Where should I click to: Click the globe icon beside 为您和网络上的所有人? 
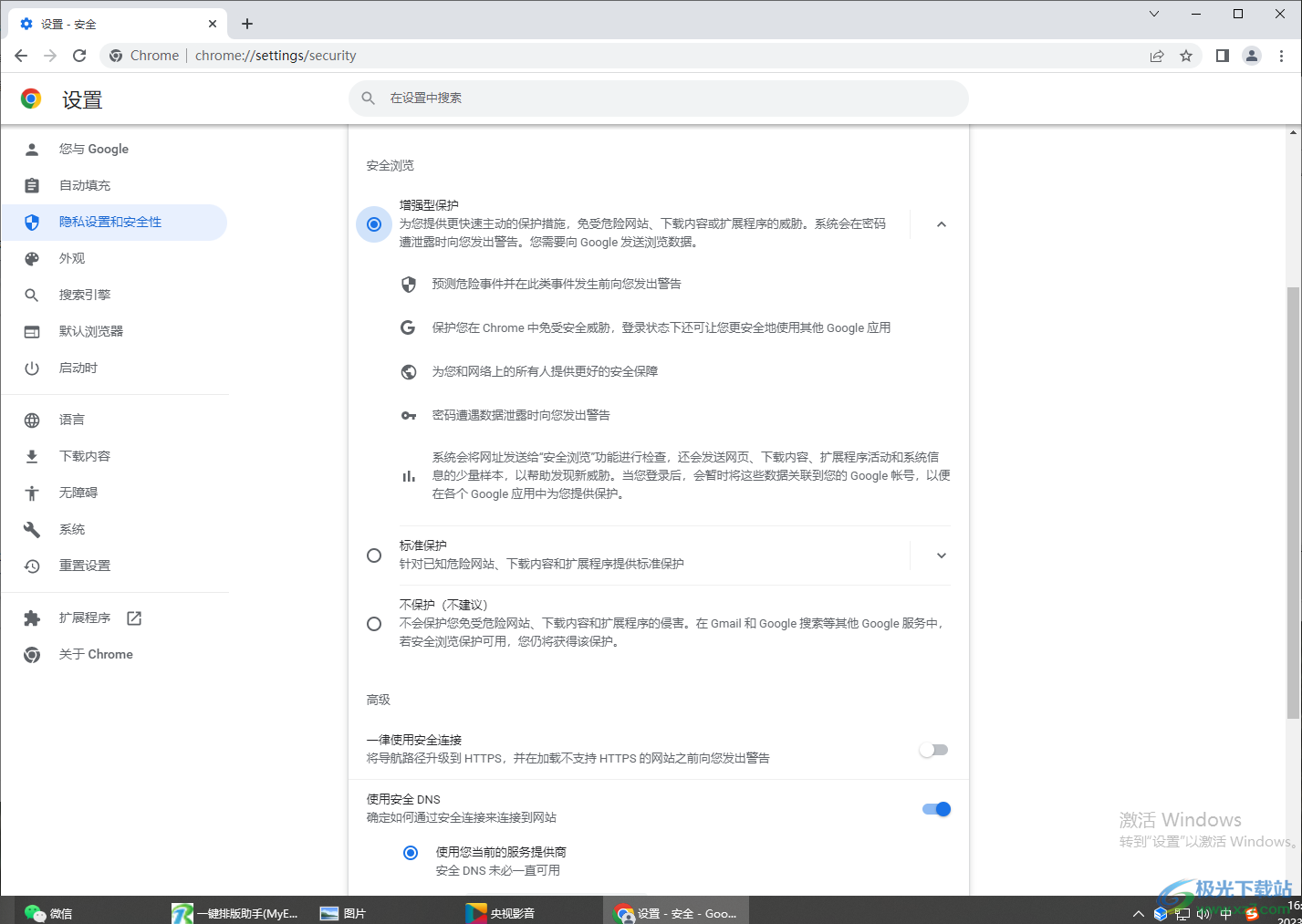[x=409, y=371]
